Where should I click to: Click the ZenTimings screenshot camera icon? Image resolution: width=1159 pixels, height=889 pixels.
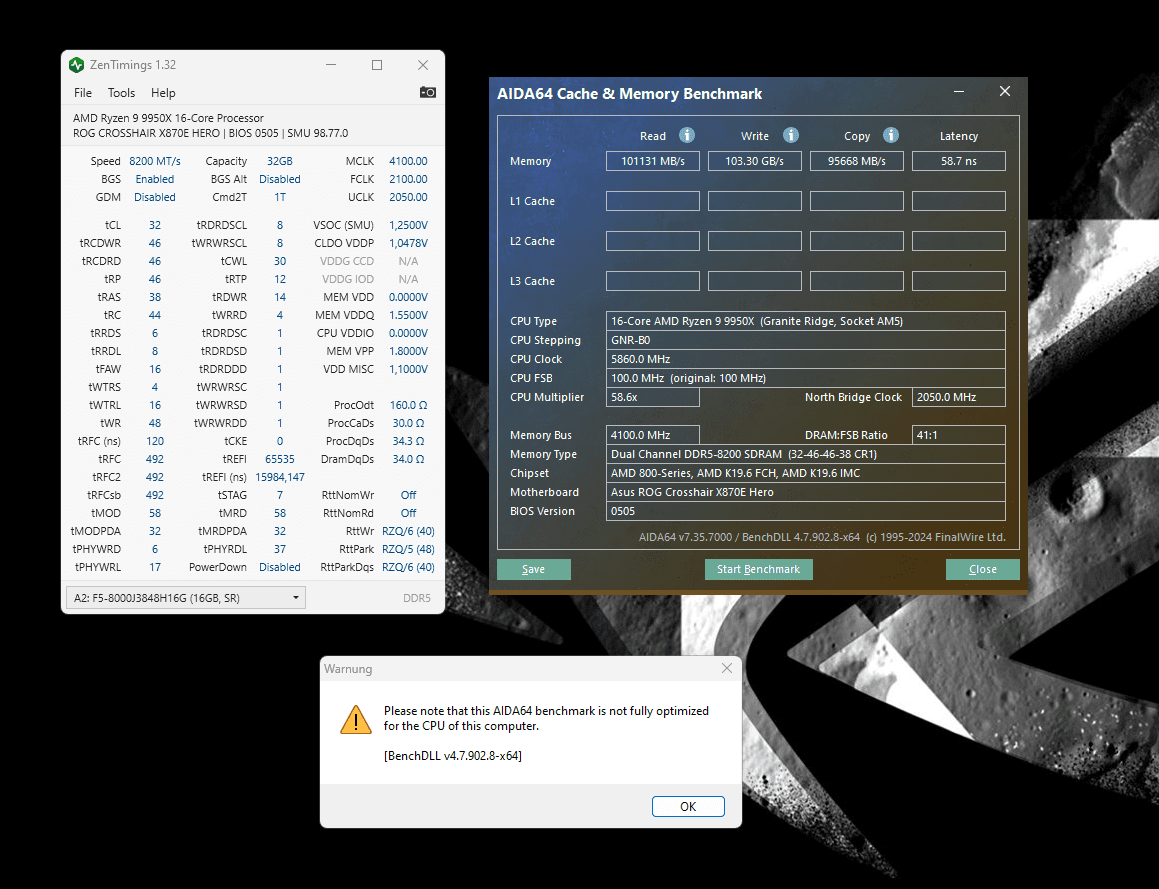pyautogui.click(x=427, y=92)
